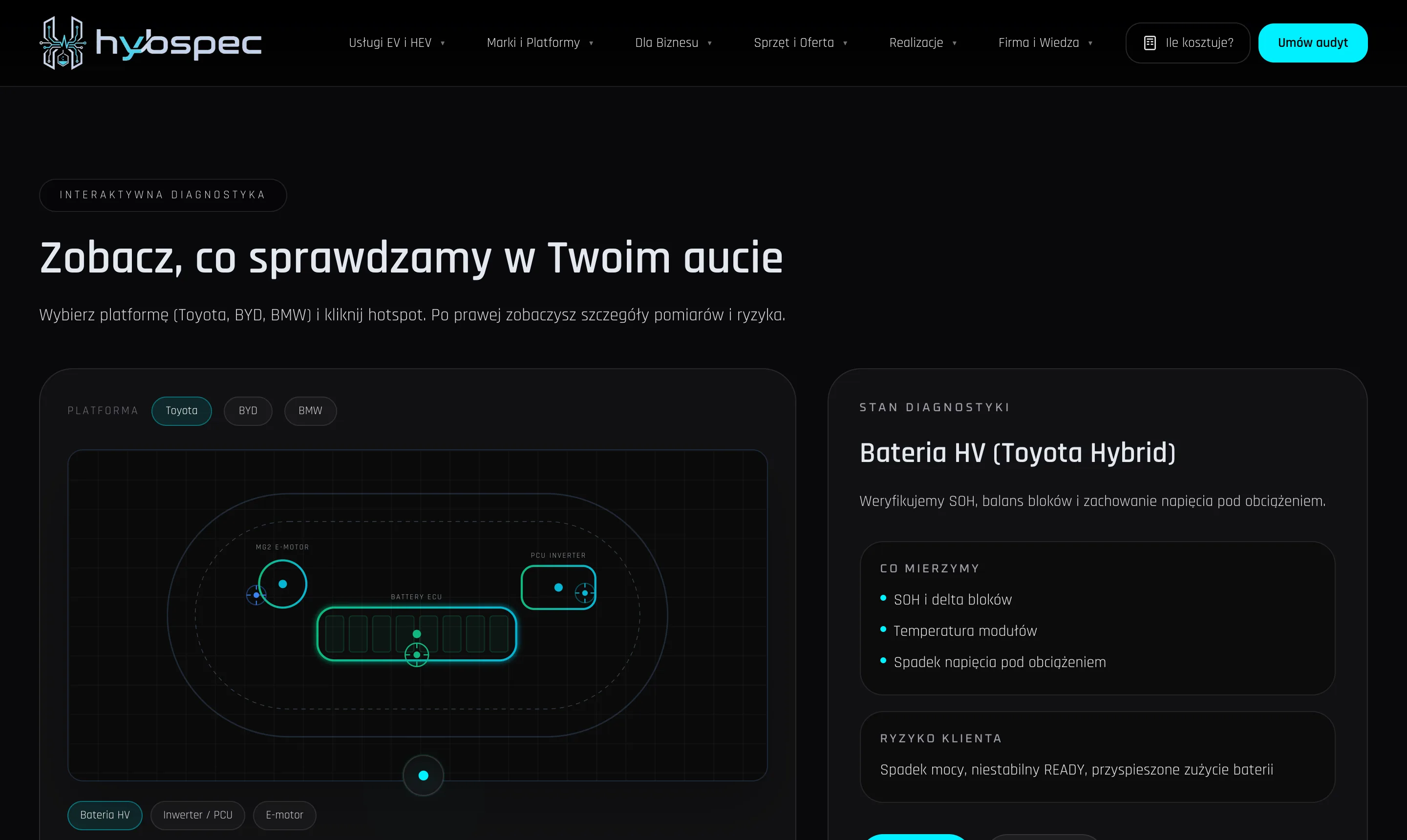The width and height of the screenshot is (1407, 840).
Task: Click the STAN DIAGNOSTYKI label
Action: tap(934, 408)
